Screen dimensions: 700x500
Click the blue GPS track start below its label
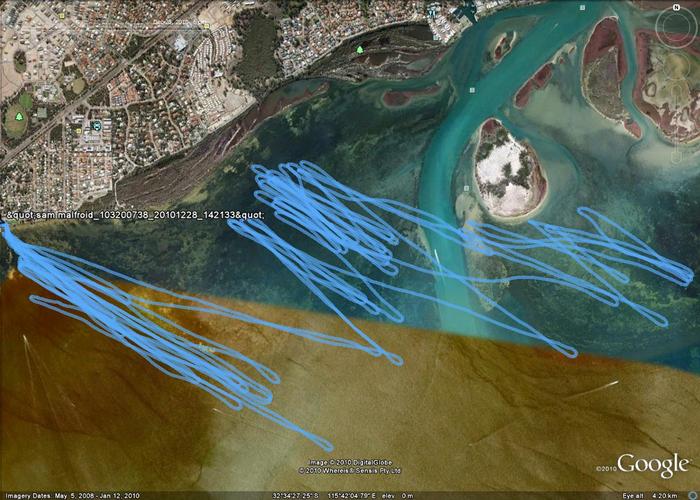6,230
